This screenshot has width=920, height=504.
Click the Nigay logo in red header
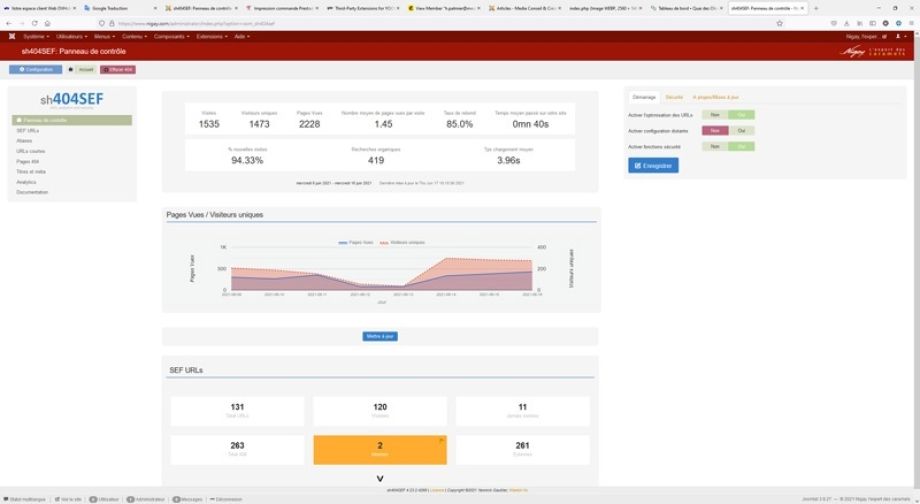872,52
